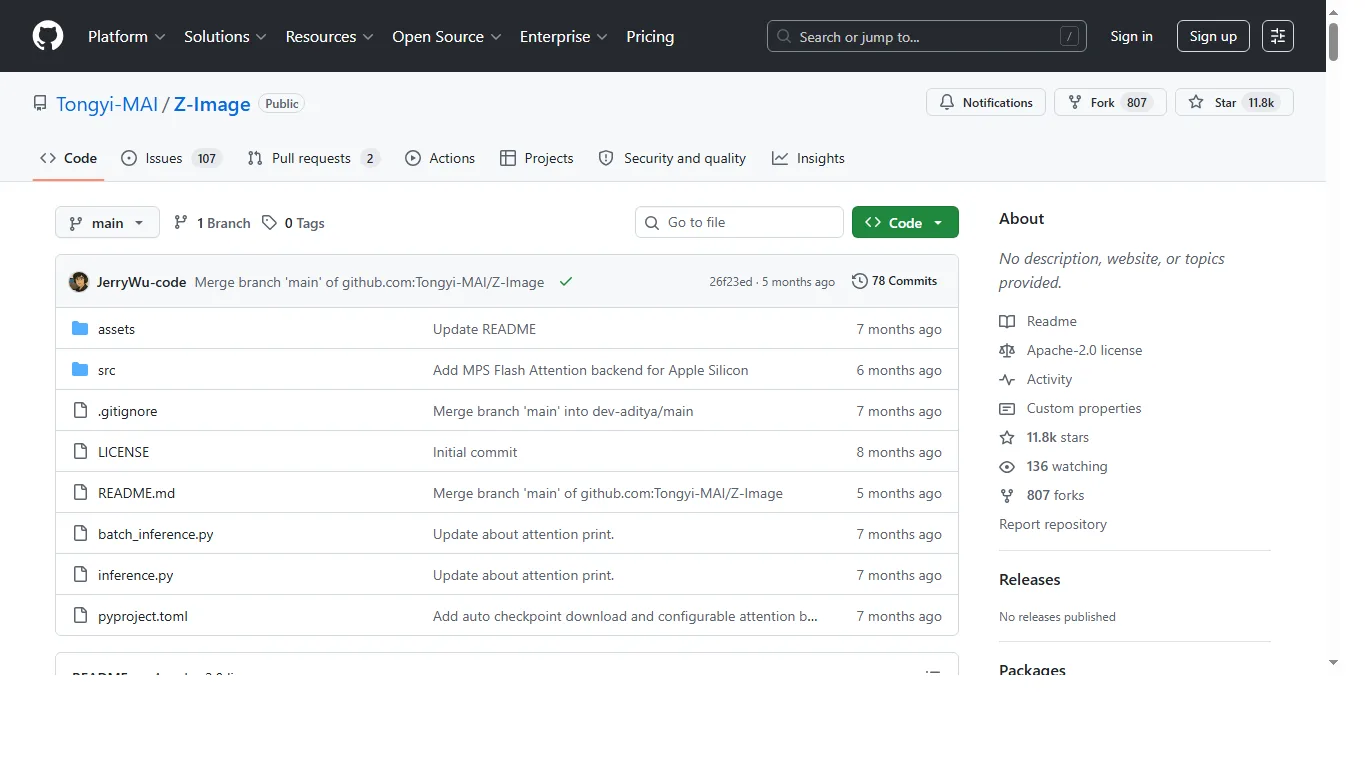
Task: Click the clock icon by 78 Commits
Action: 859,281
